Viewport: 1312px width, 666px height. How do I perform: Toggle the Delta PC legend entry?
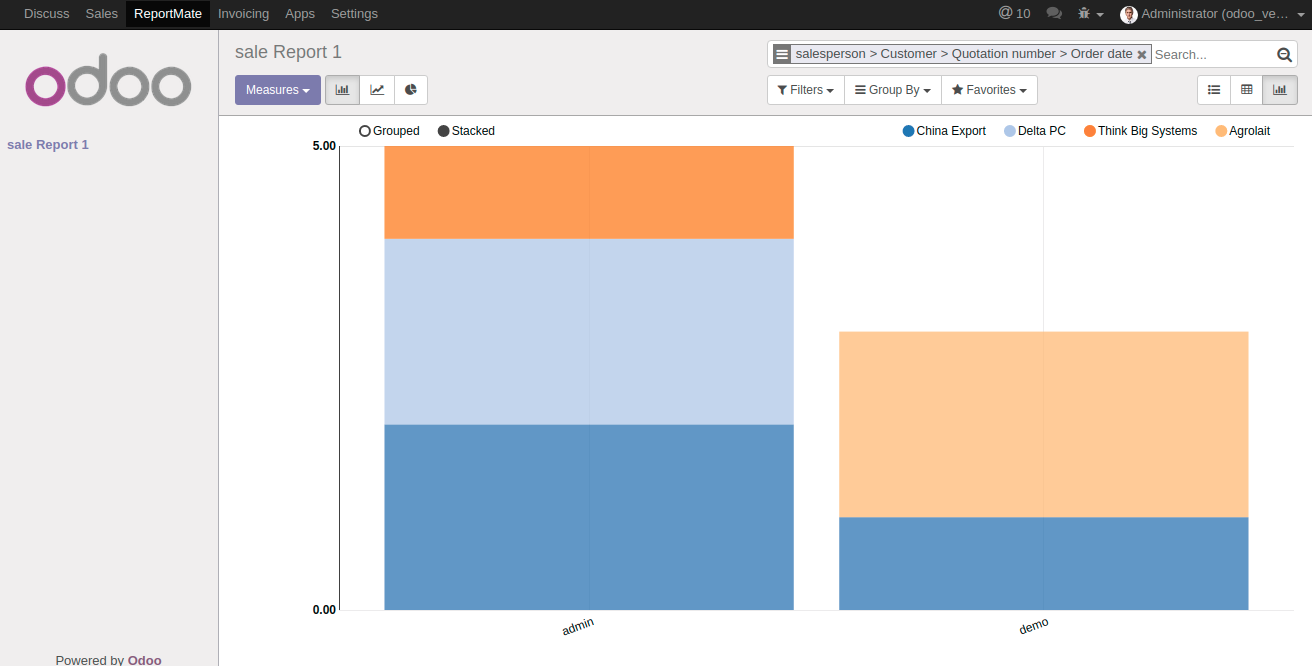pyautogui.click(x=1034, y=130)
